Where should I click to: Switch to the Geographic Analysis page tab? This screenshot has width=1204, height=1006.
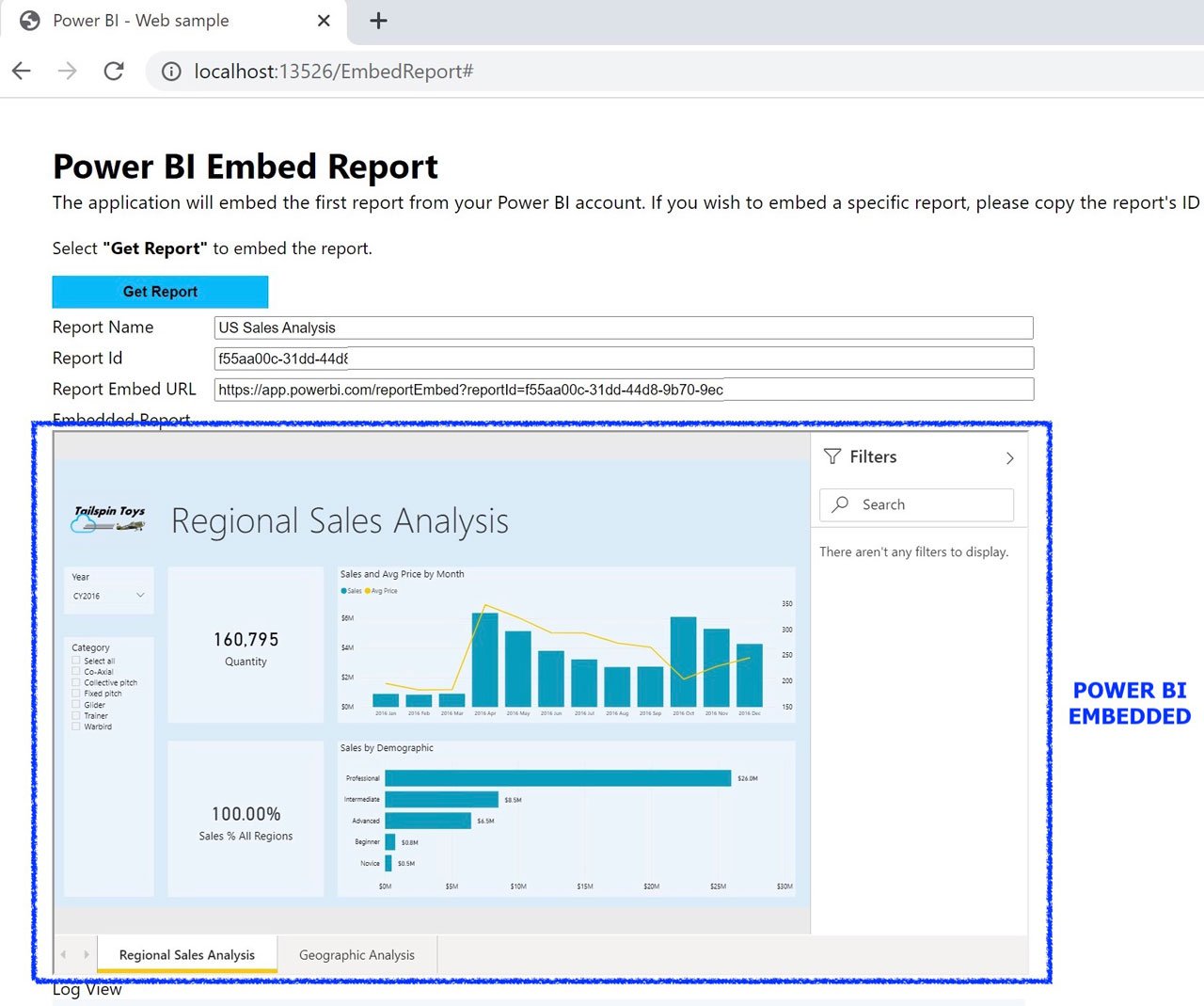(356, 954)
